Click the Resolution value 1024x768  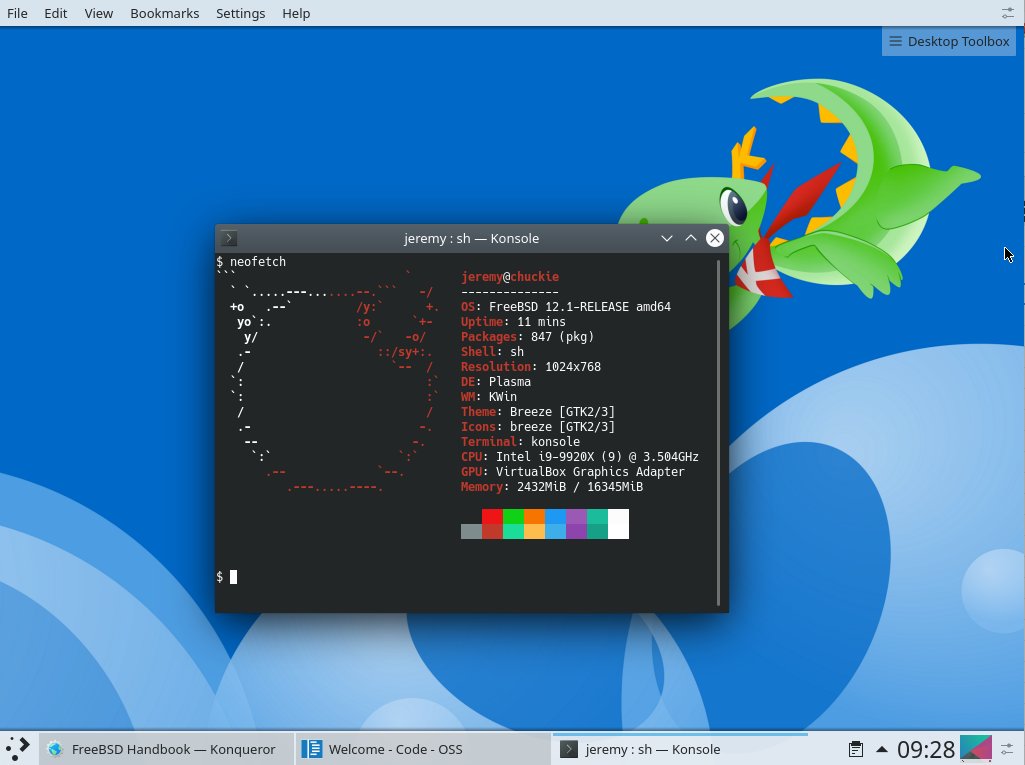coord(573,367)
